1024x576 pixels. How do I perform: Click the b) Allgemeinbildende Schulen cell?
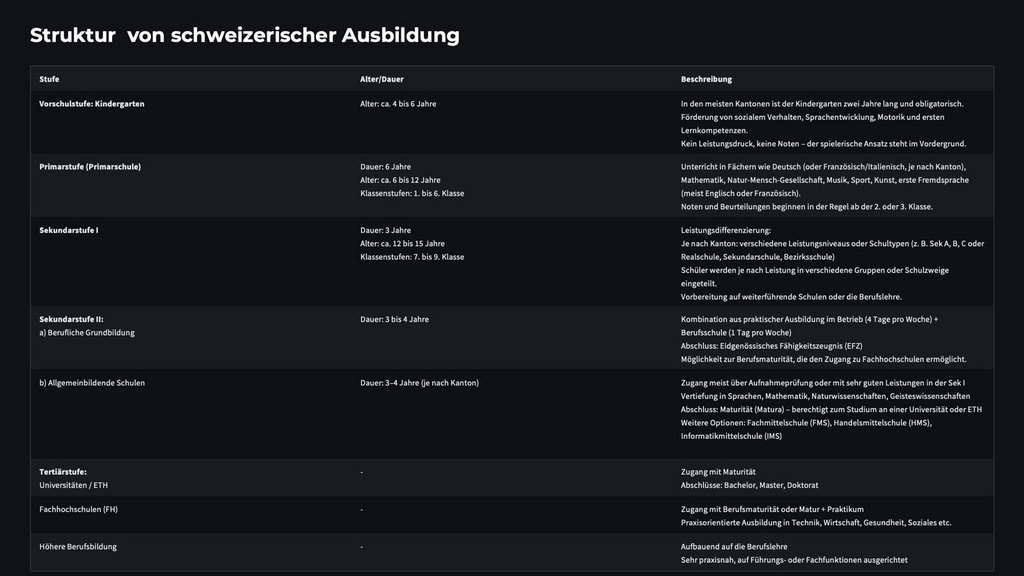click(x=92, y=383)
